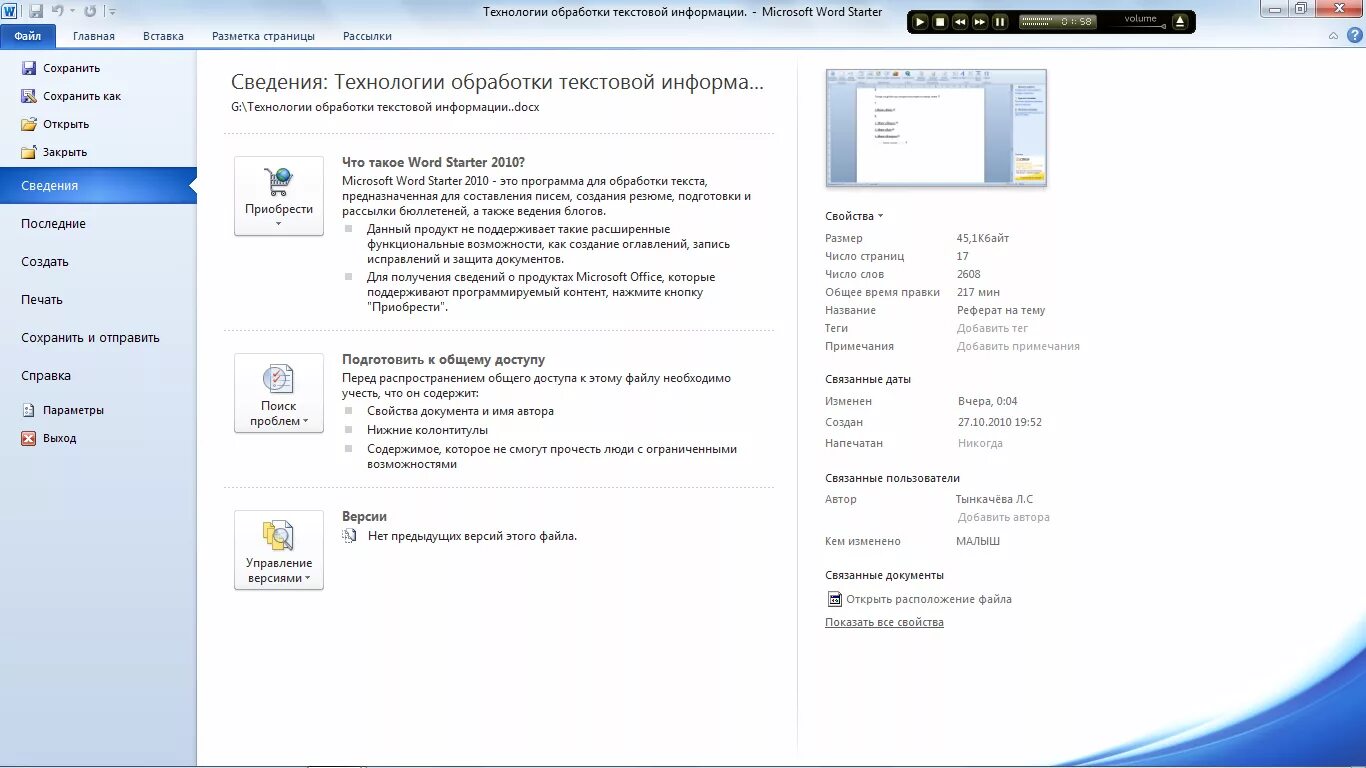Switch to the Главная ribbon tab
The image size is (1366, 768).
coord(94,36)
